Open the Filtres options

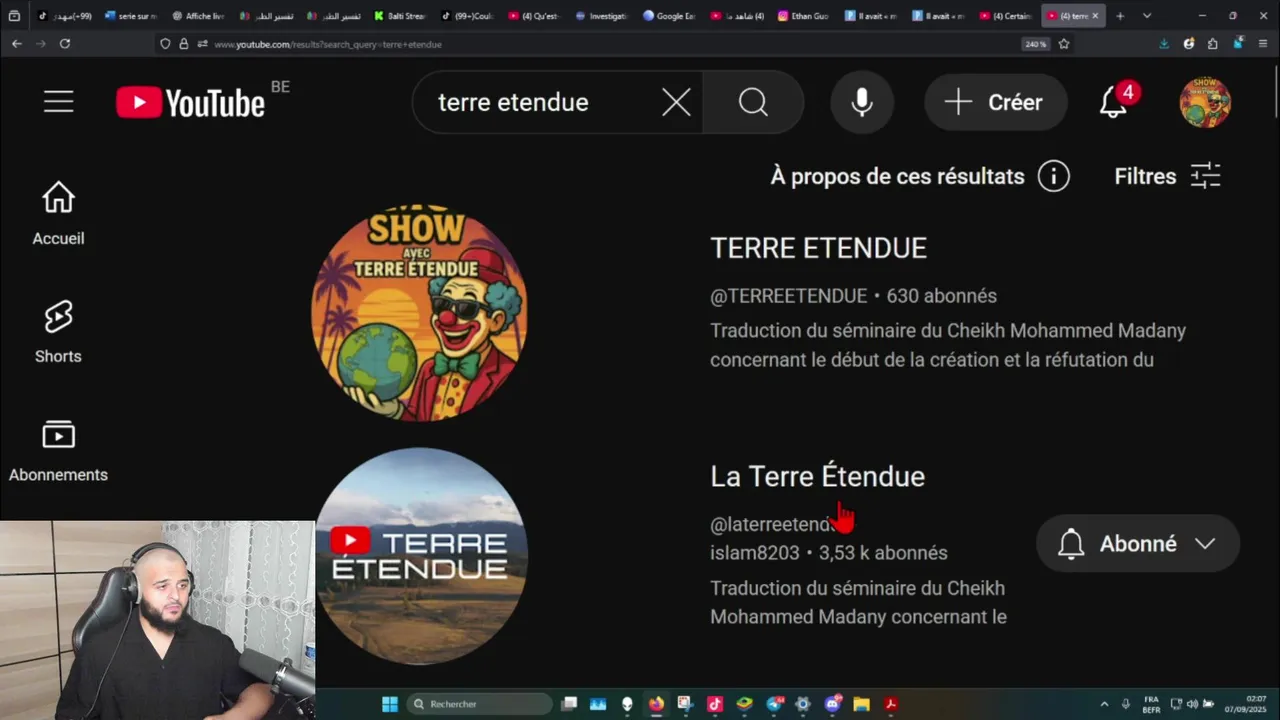click(x=1167, y=177)
